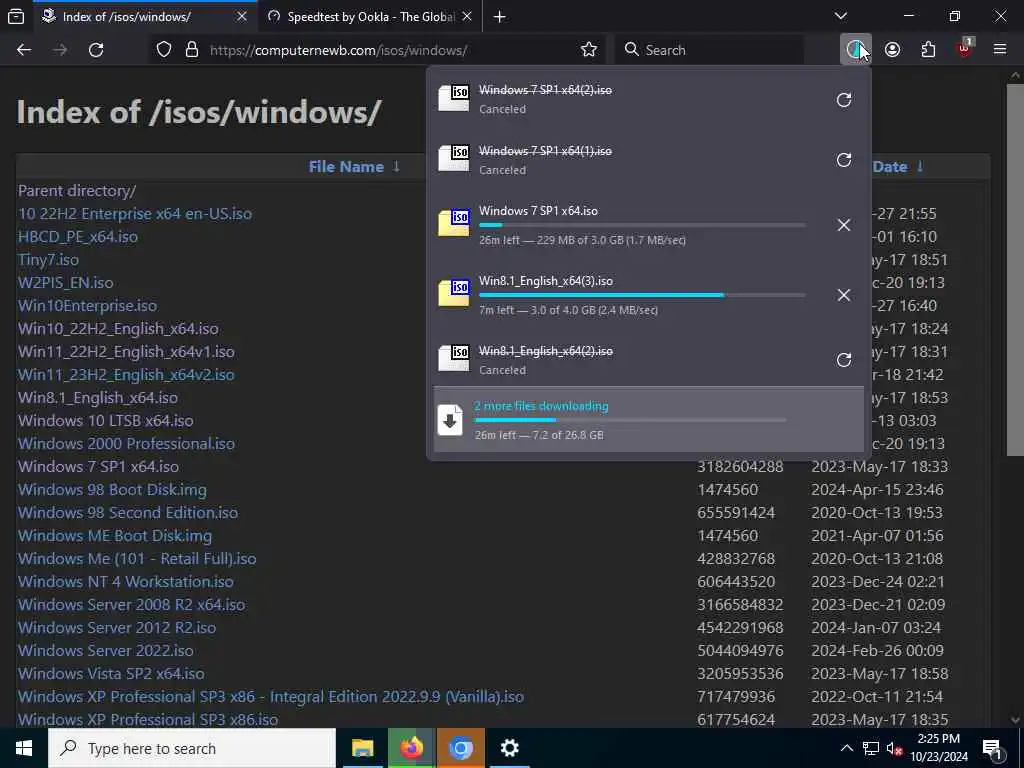Viewport: 1024px width, 768px height.
Task: Bookmark this page with the star icon
Action: [x=588, y=50]
